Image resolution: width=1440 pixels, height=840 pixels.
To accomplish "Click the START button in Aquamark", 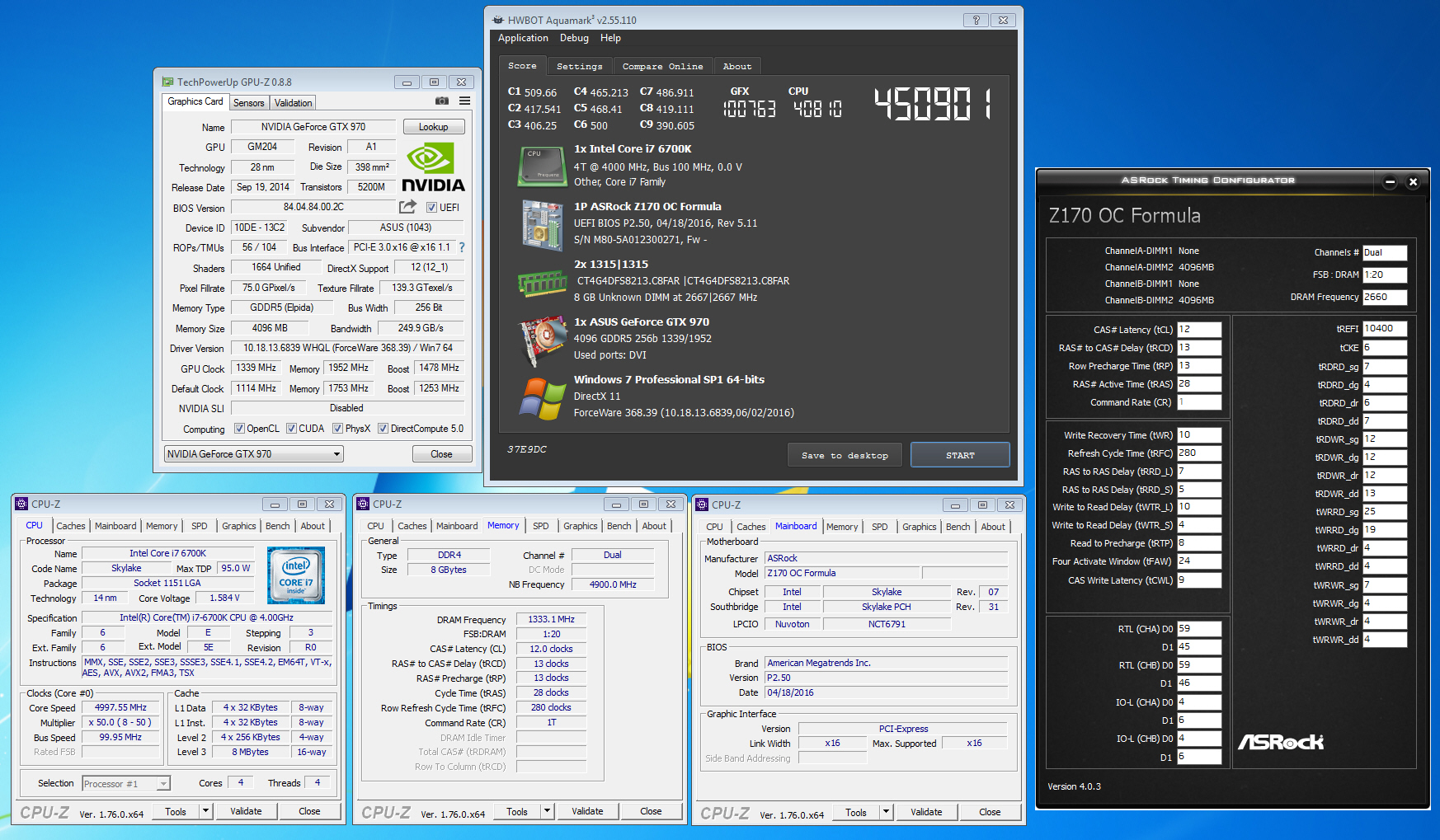I will point(960,455).
